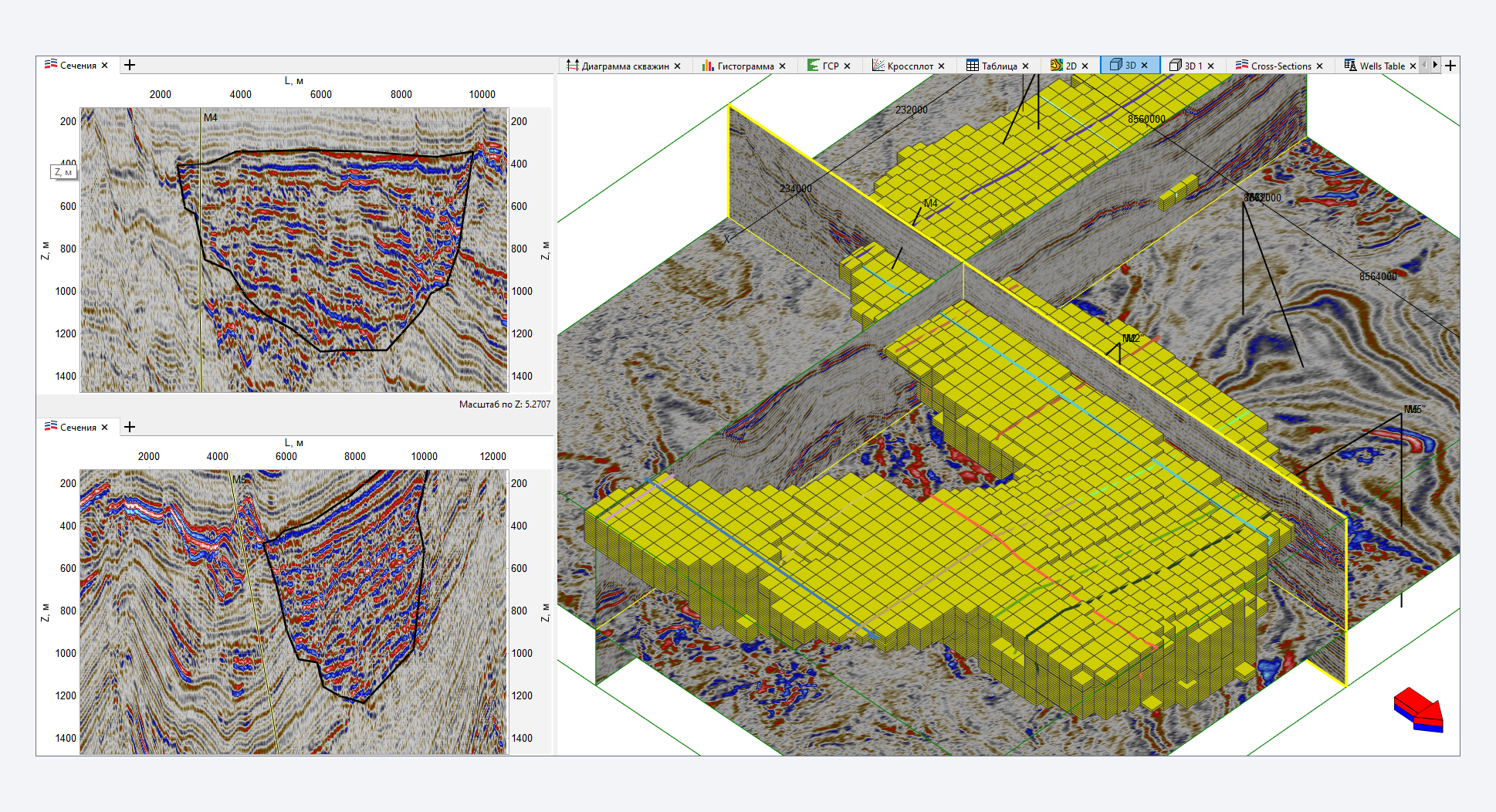
Task: Click the M4 well label in upper section
Action: (210, 117)
